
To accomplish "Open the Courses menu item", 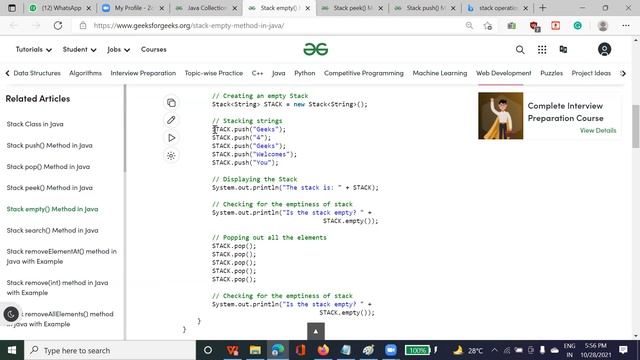I will point(154,49).
